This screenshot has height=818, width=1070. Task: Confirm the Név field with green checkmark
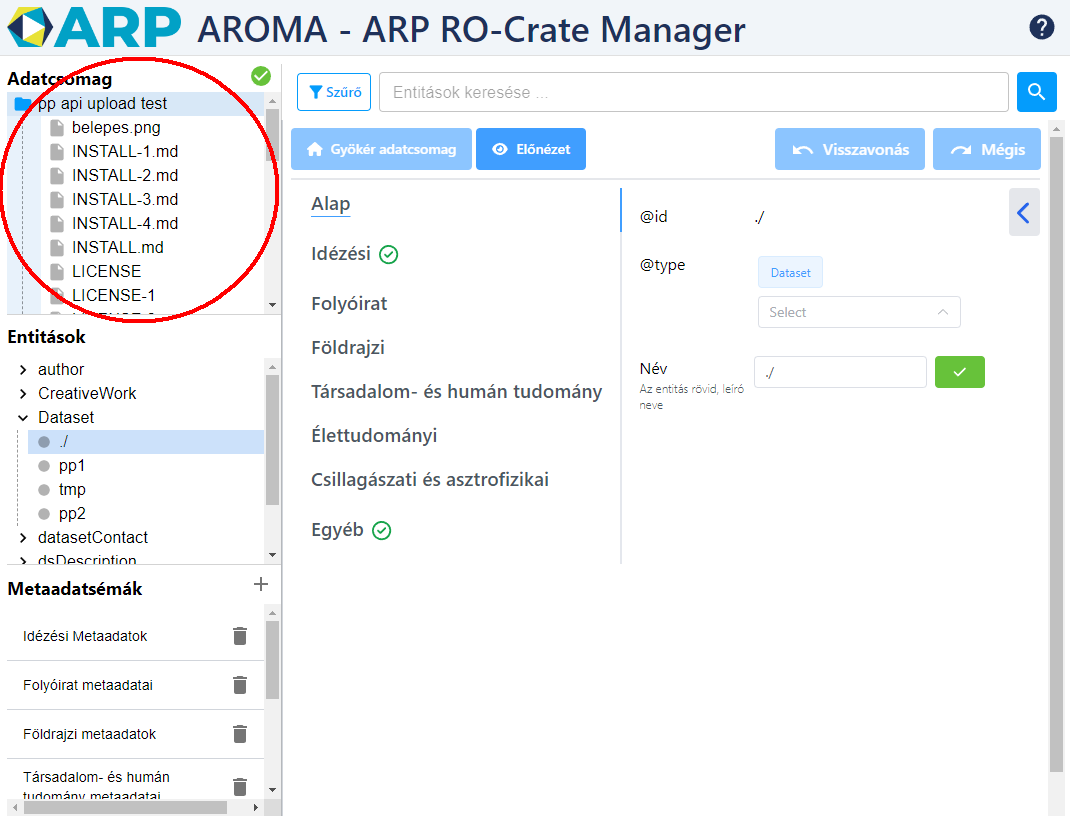pyautogui.click(x=959, y=372)
